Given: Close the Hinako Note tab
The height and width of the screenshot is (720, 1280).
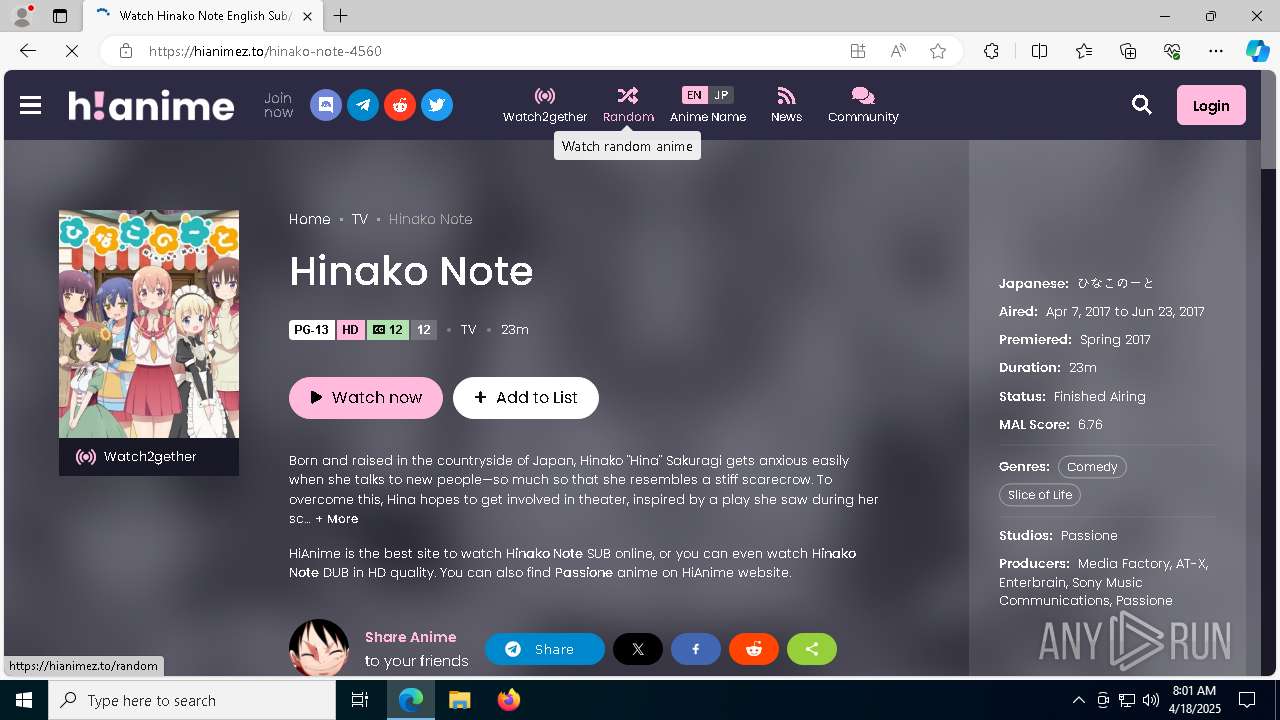Looking at the screenshot, I should point(307,16).
